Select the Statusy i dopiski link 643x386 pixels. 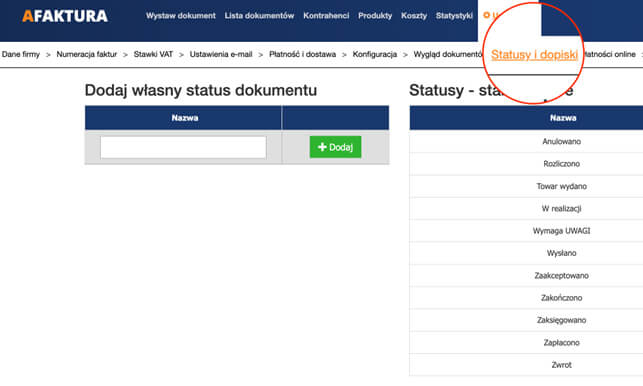click(534, 55)
